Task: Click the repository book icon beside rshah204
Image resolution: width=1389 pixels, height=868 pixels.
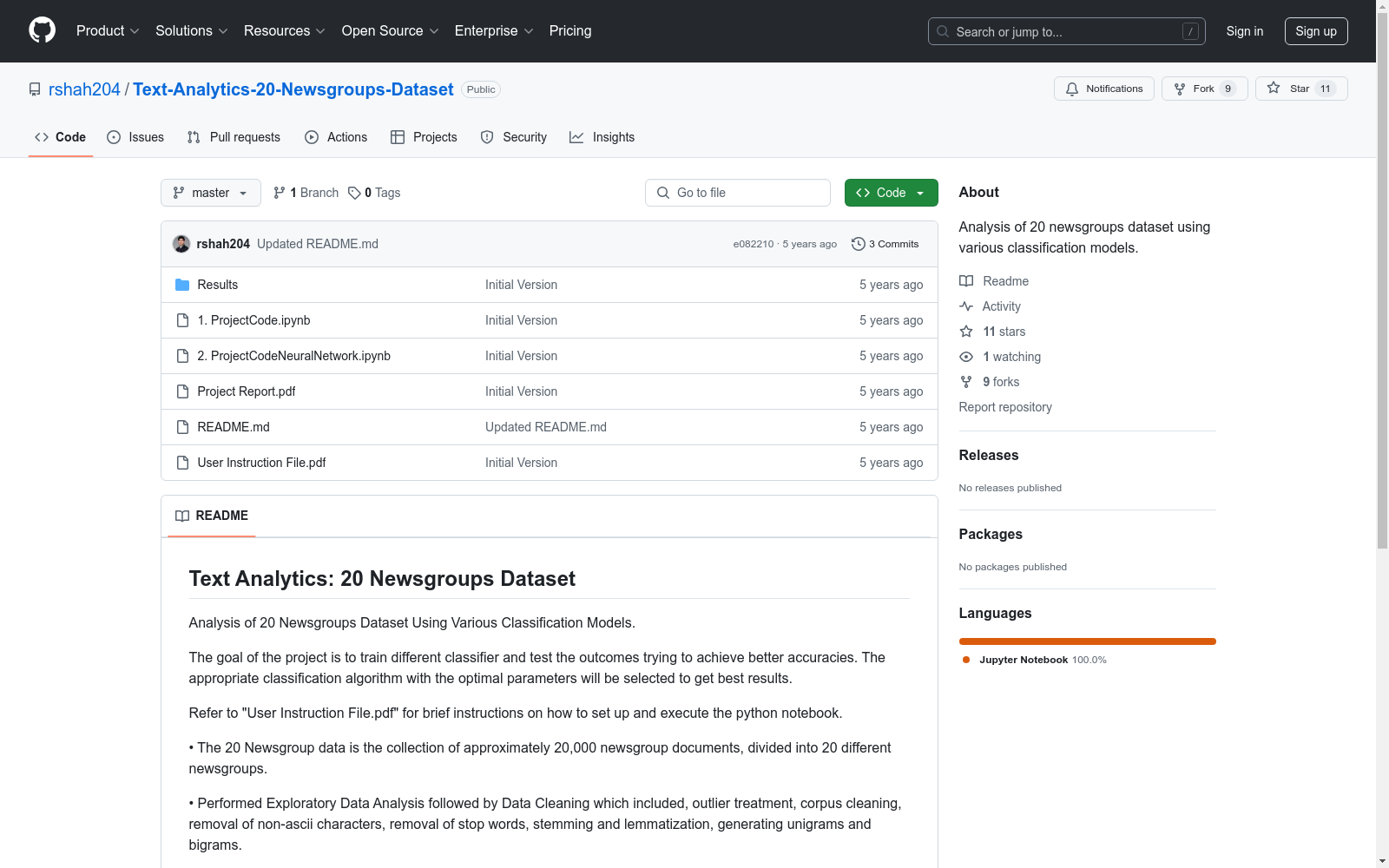Action: coord(35,89)
